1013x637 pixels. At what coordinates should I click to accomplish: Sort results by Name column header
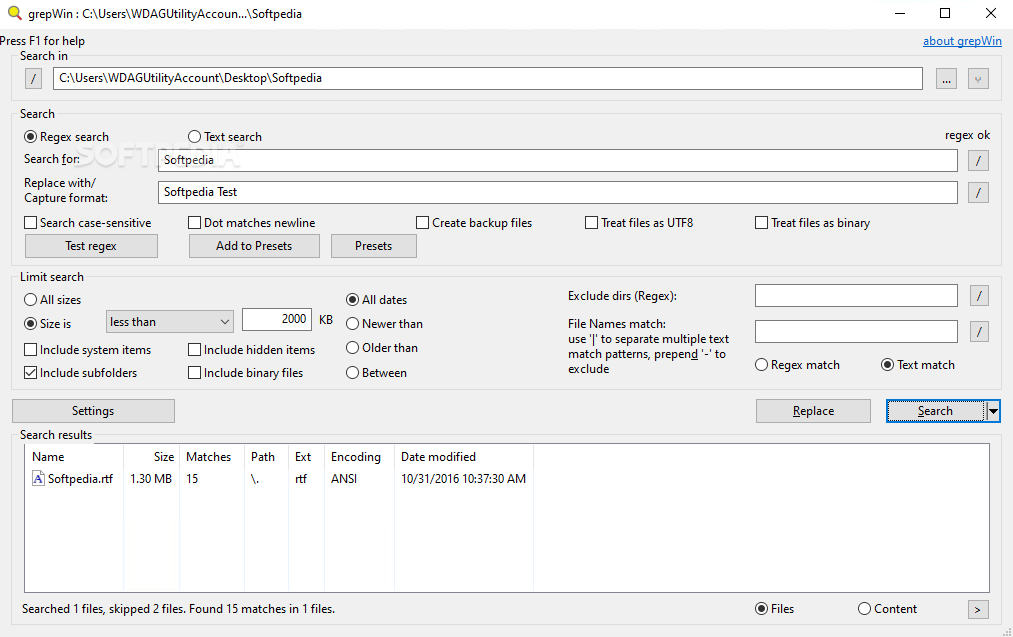tap(74, 457)
